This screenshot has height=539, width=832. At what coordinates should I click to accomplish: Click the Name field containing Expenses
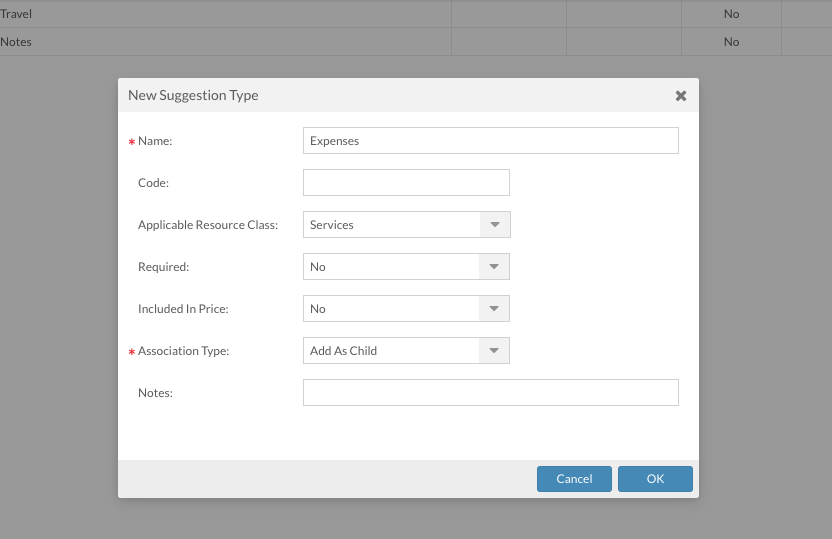[490, 141]
